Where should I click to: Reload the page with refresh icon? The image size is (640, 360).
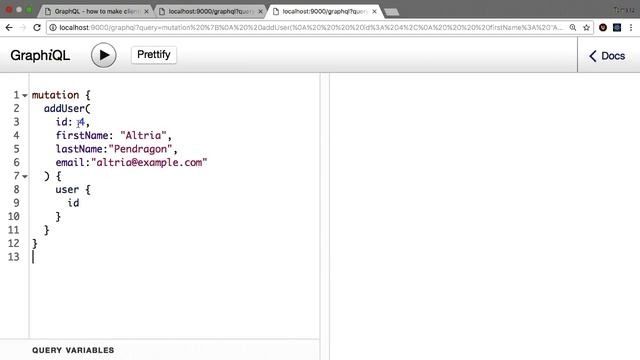[x=37, y=27]
